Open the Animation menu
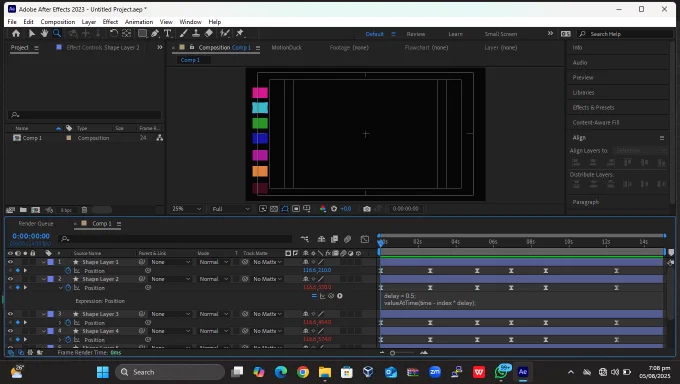Image resolution: width=680 pixels, height=384 pixels. [139, 22]
